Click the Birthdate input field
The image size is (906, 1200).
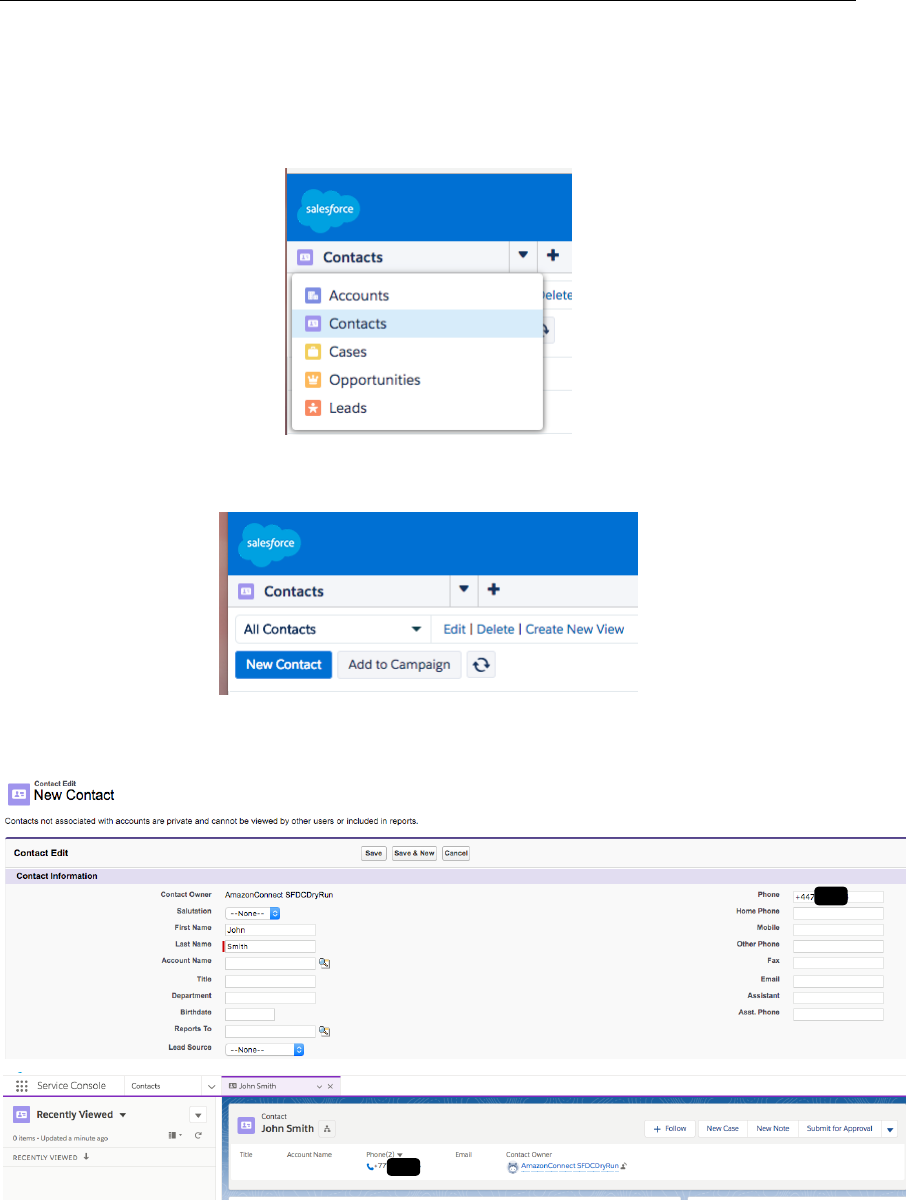[249, 1014]
